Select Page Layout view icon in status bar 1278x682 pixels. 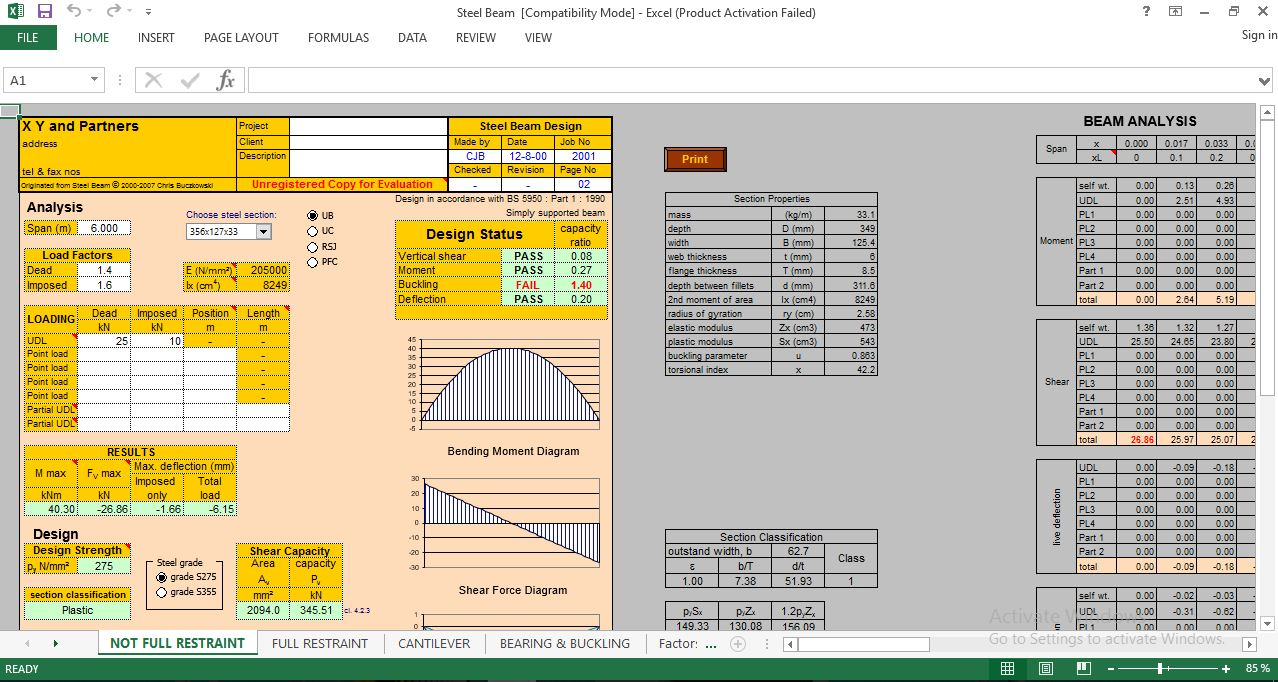(1045, 668)
